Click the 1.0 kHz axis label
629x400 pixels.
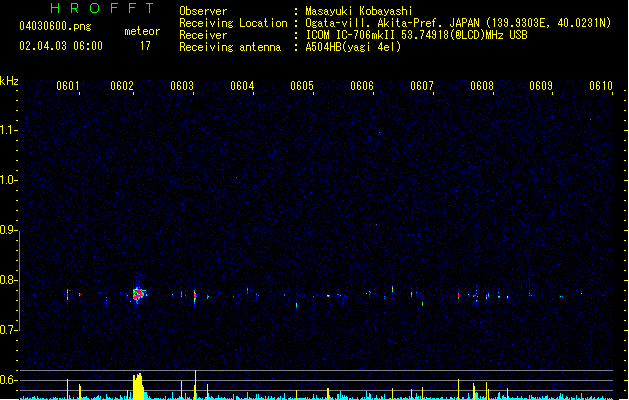coord(8,180)
